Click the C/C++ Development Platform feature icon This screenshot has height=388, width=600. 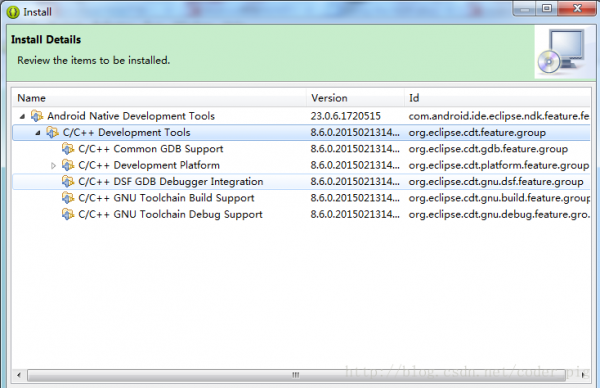coord(68,165)
